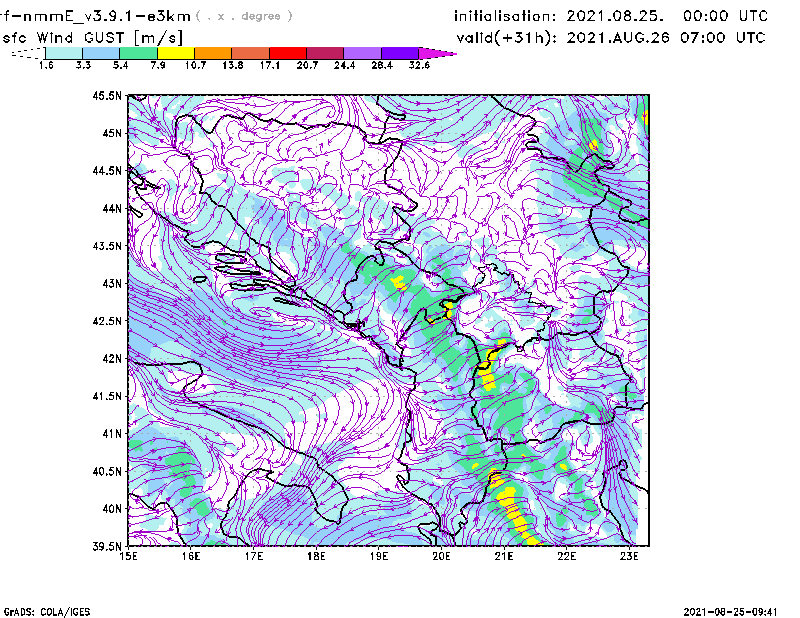Click the '43.5N' latitude label
The width and height of the screenshot is (800, 618).
click(x=107, y=246)
